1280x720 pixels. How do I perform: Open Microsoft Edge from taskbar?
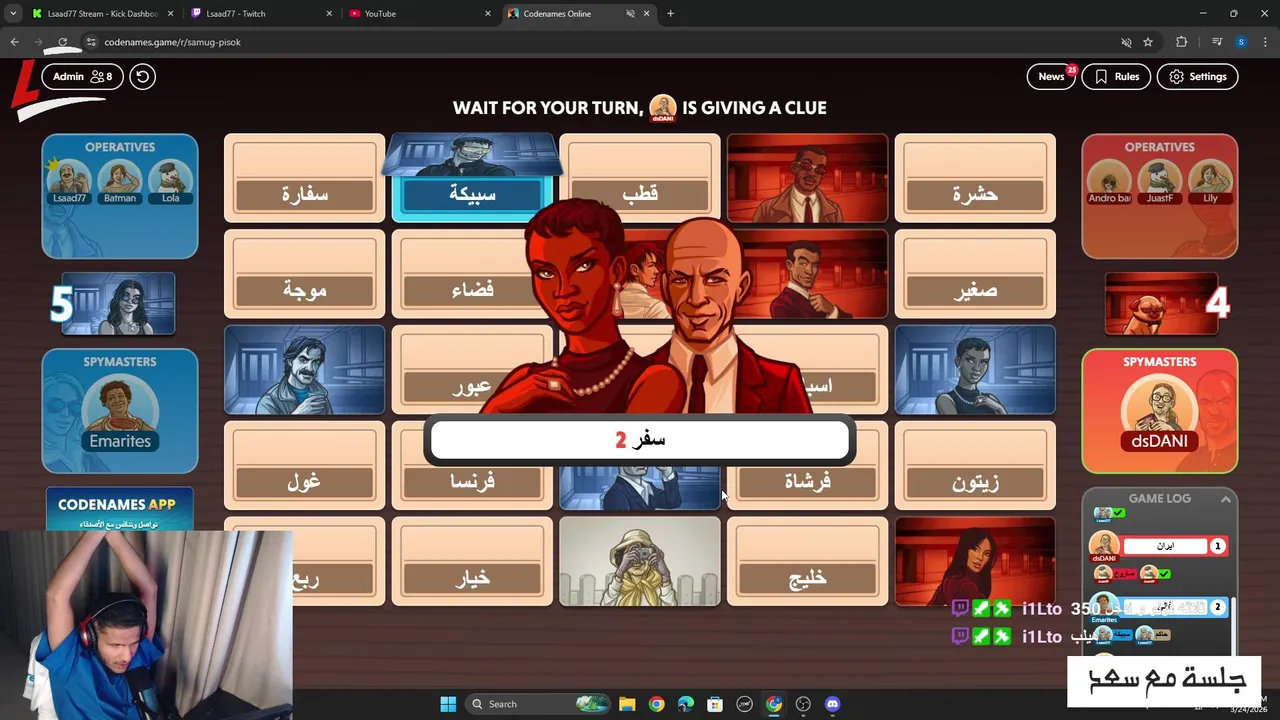686,704
